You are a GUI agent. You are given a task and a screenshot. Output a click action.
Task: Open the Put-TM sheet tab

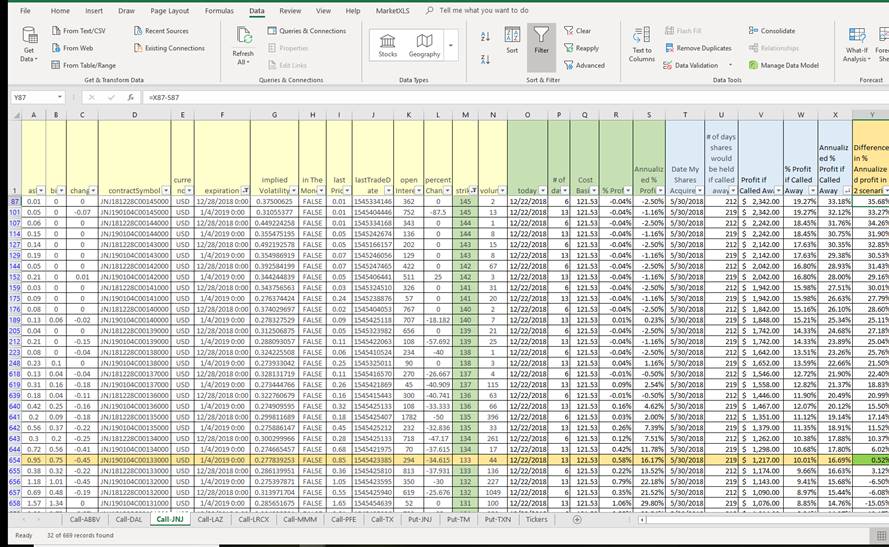[x=458, y=519]
